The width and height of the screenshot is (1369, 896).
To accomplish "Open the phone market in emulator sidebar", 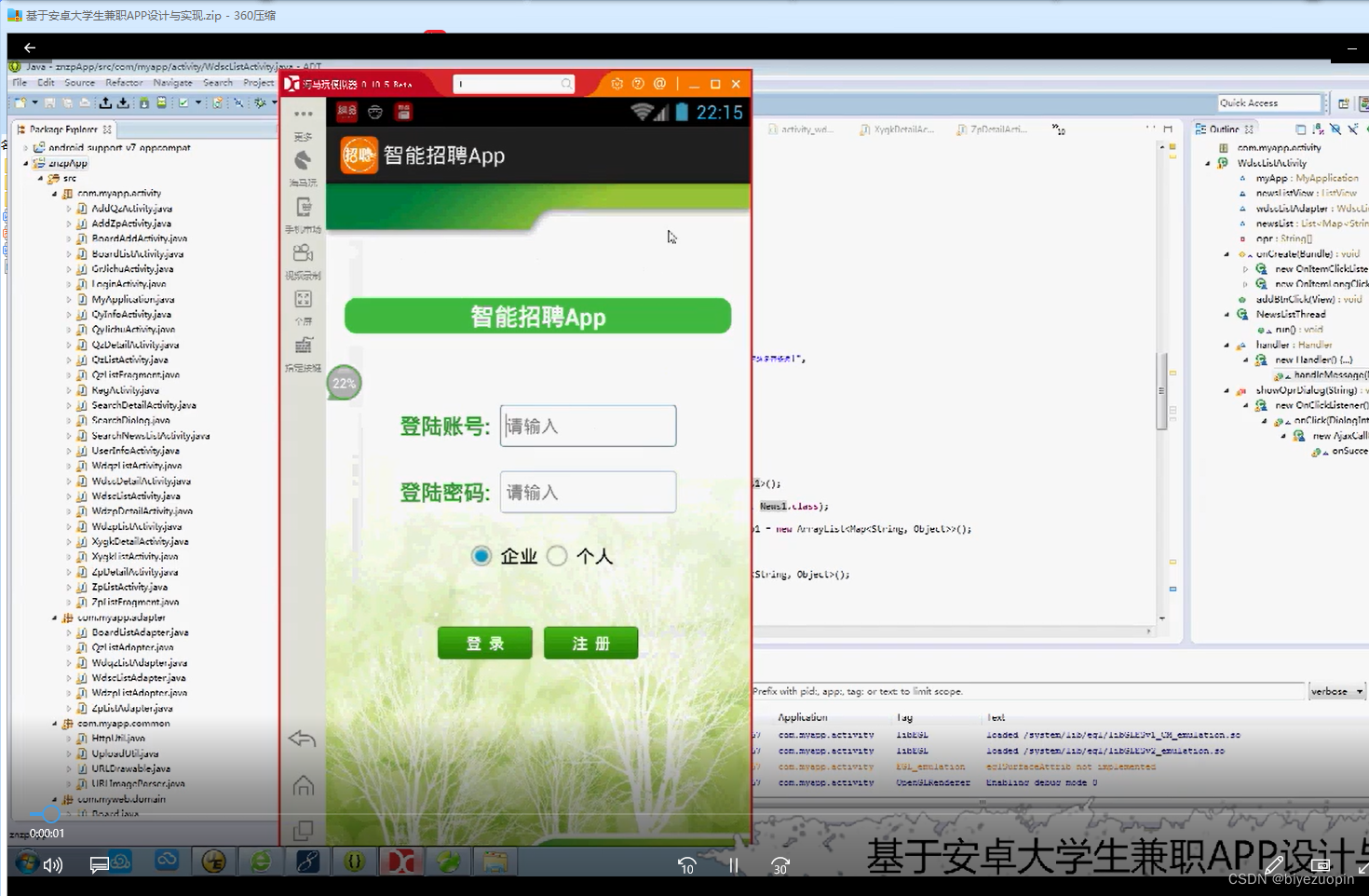I will click(x=303, y=207).
